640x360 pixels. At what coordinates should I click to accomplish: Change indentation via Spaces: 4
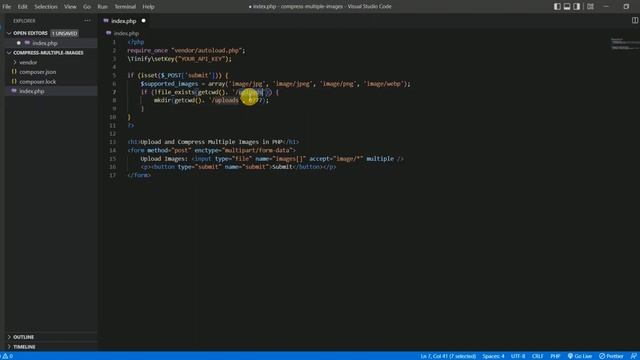(493, 356)
